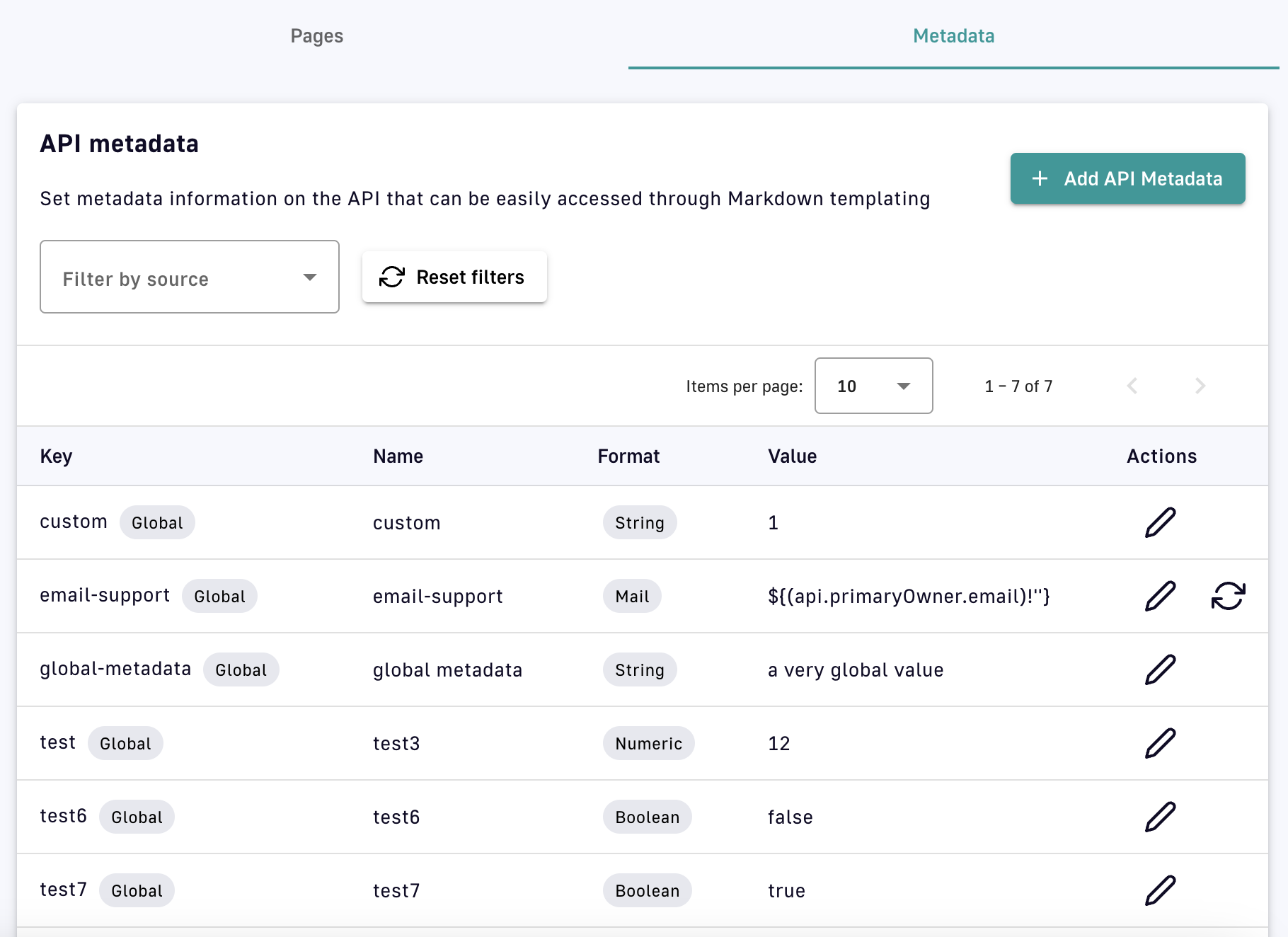Click the email-support value expression text

pyautogui.click(x=909, y=597)
